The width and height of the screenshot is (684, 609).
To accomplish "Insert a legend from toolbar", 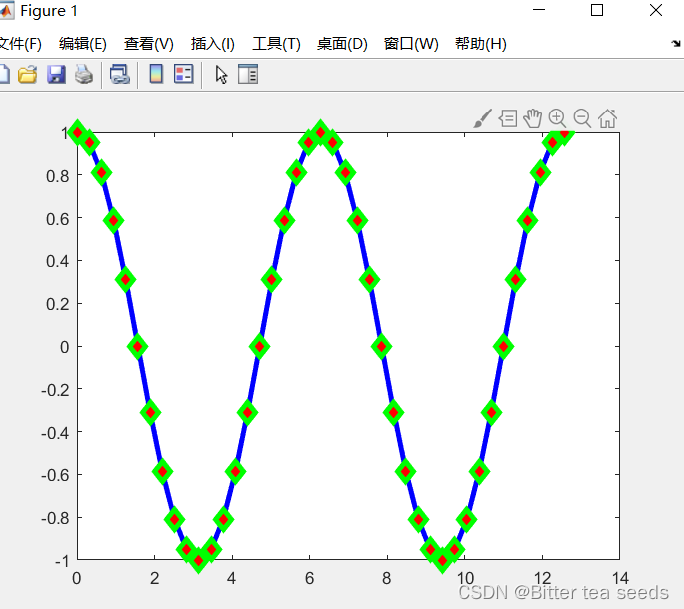I will [184, 74].
